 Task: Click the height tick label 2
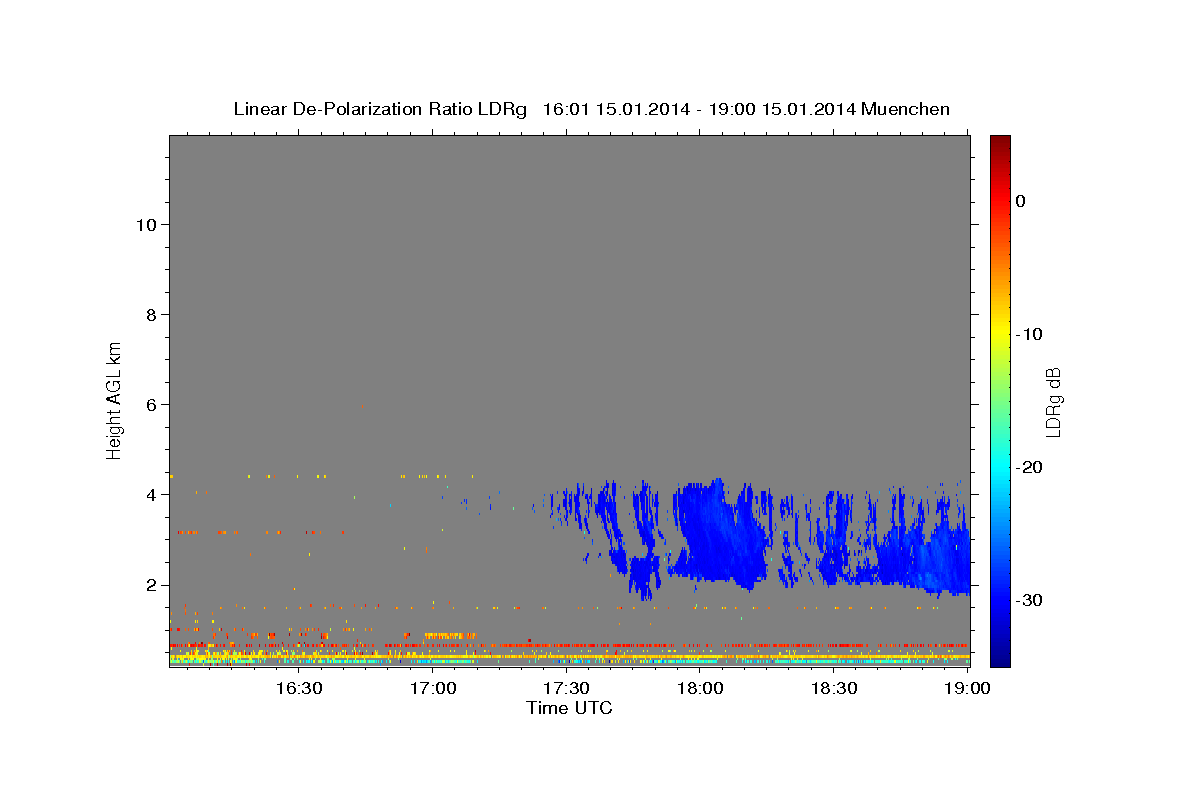[x=150, y=584]
